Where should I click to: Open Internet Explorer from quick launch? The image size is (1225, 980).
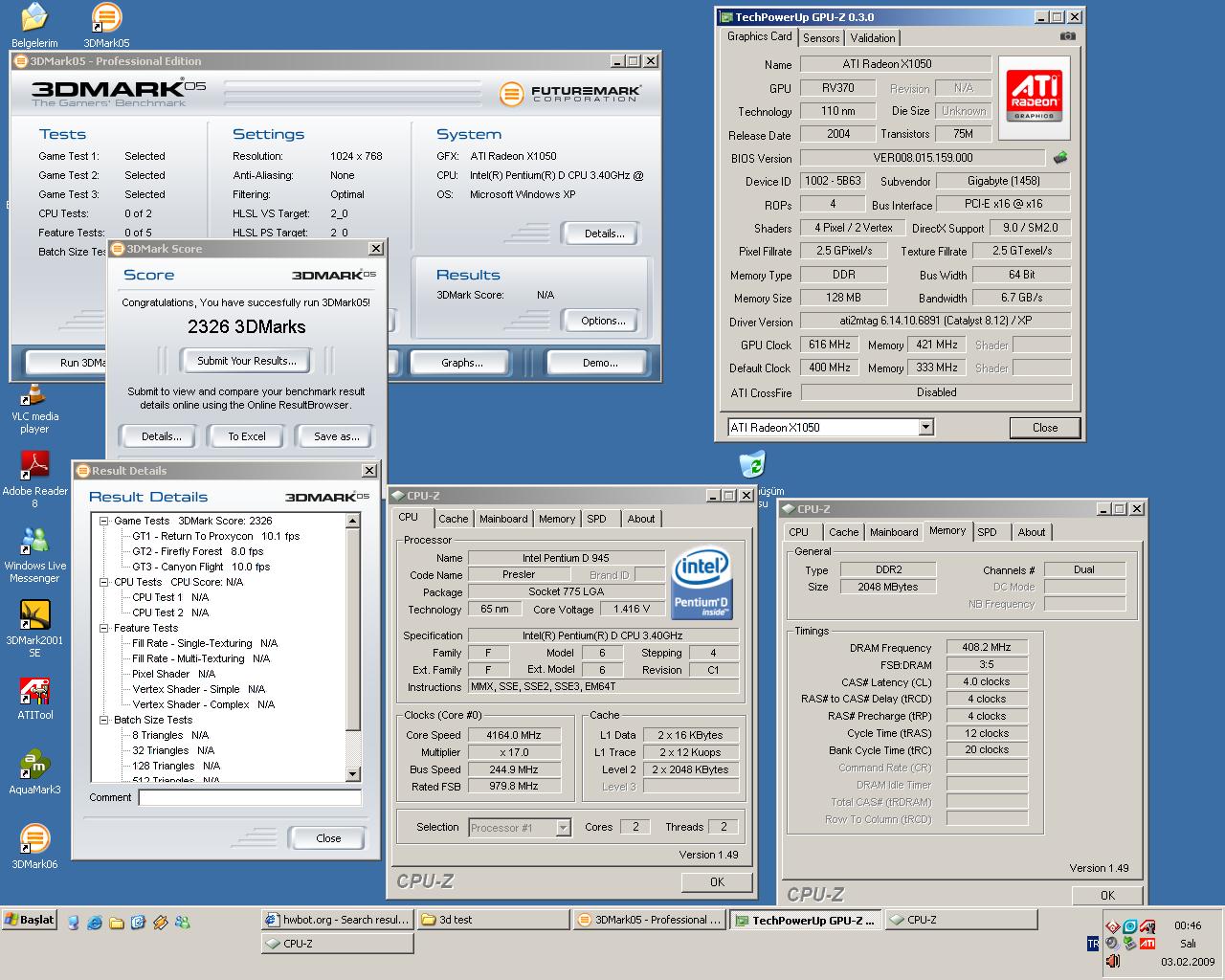click(95, 923)
